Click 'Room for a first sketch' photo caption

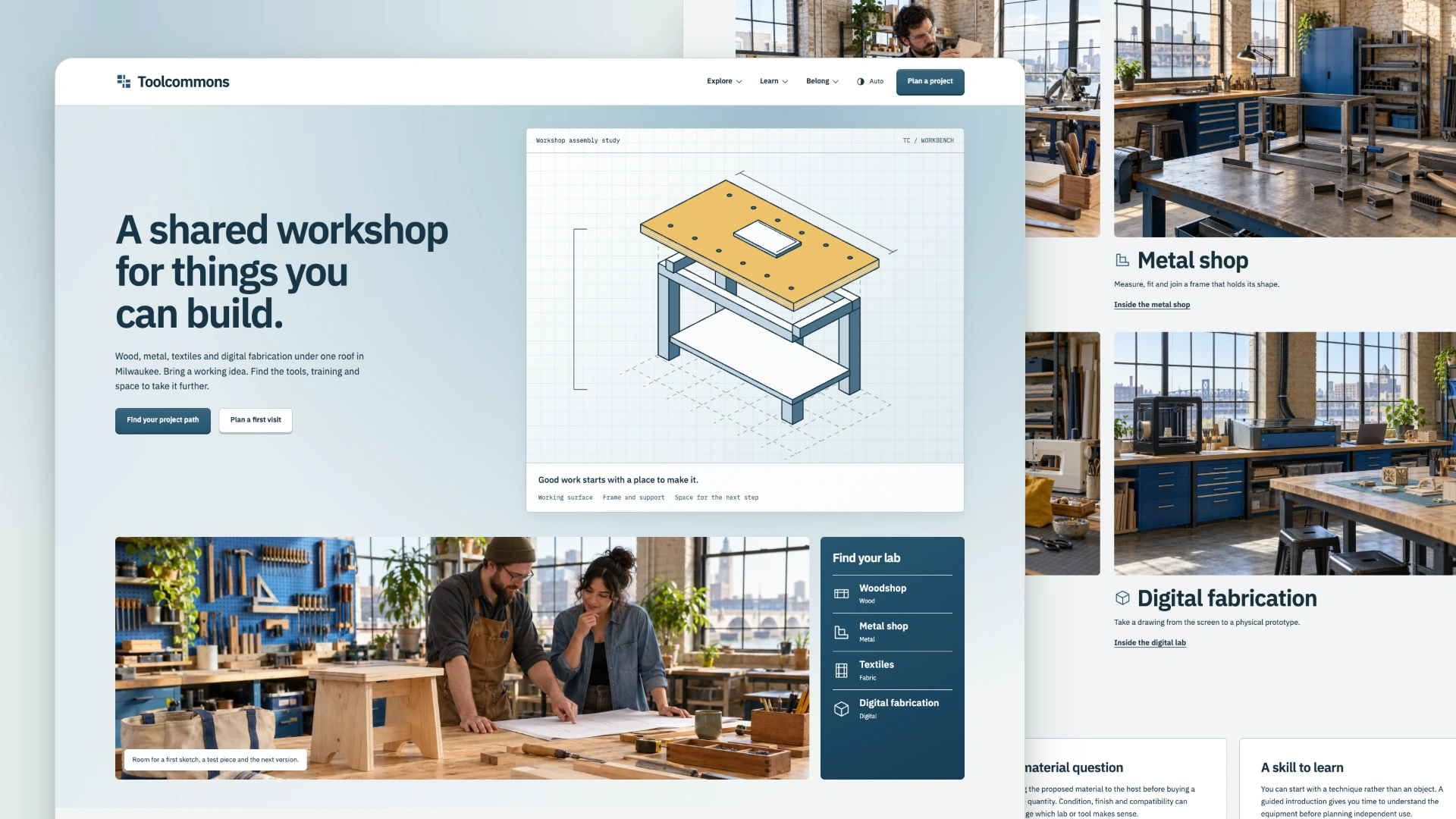point(215,760)
